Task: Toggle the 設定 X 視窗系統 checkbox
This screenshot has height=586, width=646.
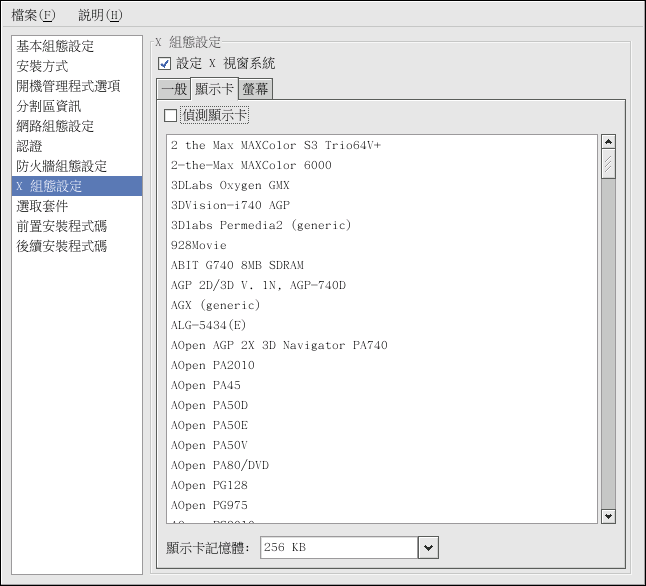Action: point(165,64)
